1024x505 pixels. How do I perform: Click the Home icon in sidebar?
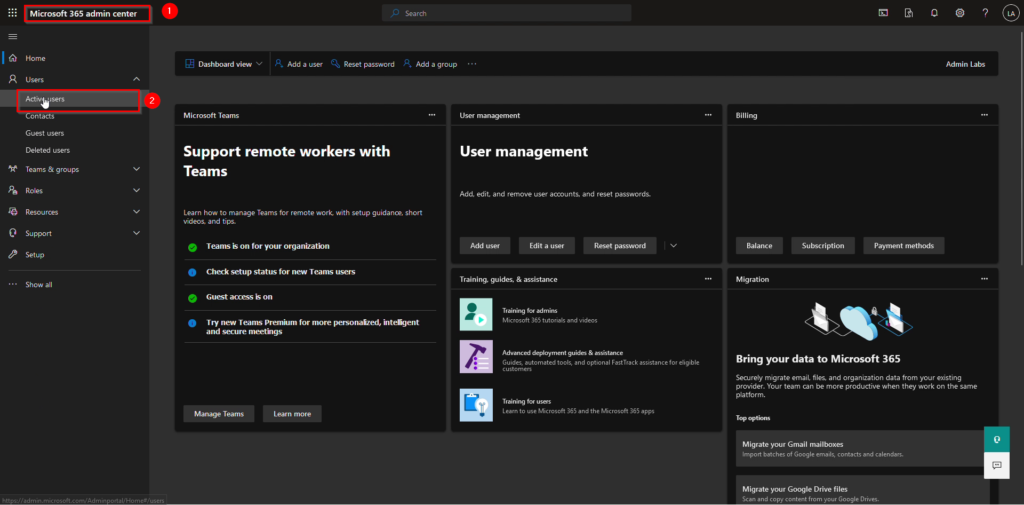[x=12, y=58]
